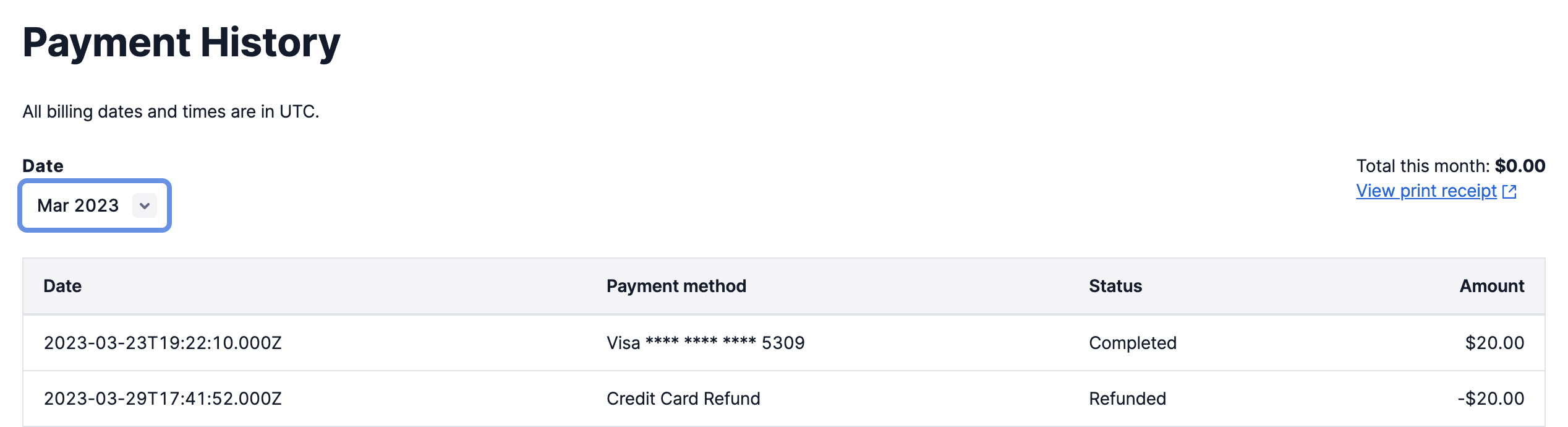Click the Amount column header
The image size is (1568, 427).
click(x=1492, y=286)
